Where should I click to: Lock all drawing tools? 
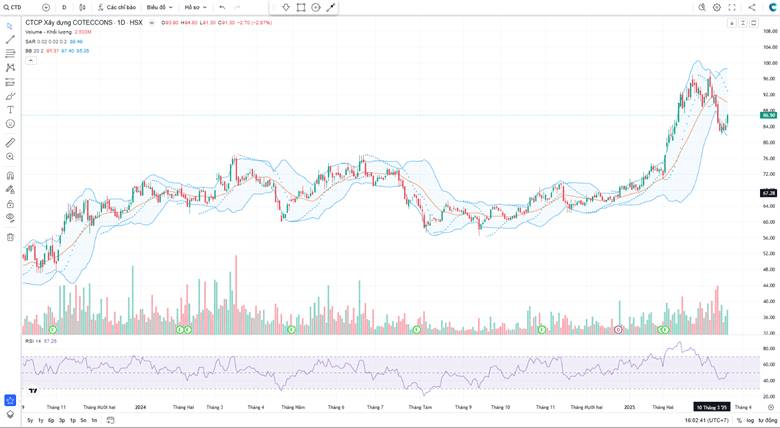10,204
